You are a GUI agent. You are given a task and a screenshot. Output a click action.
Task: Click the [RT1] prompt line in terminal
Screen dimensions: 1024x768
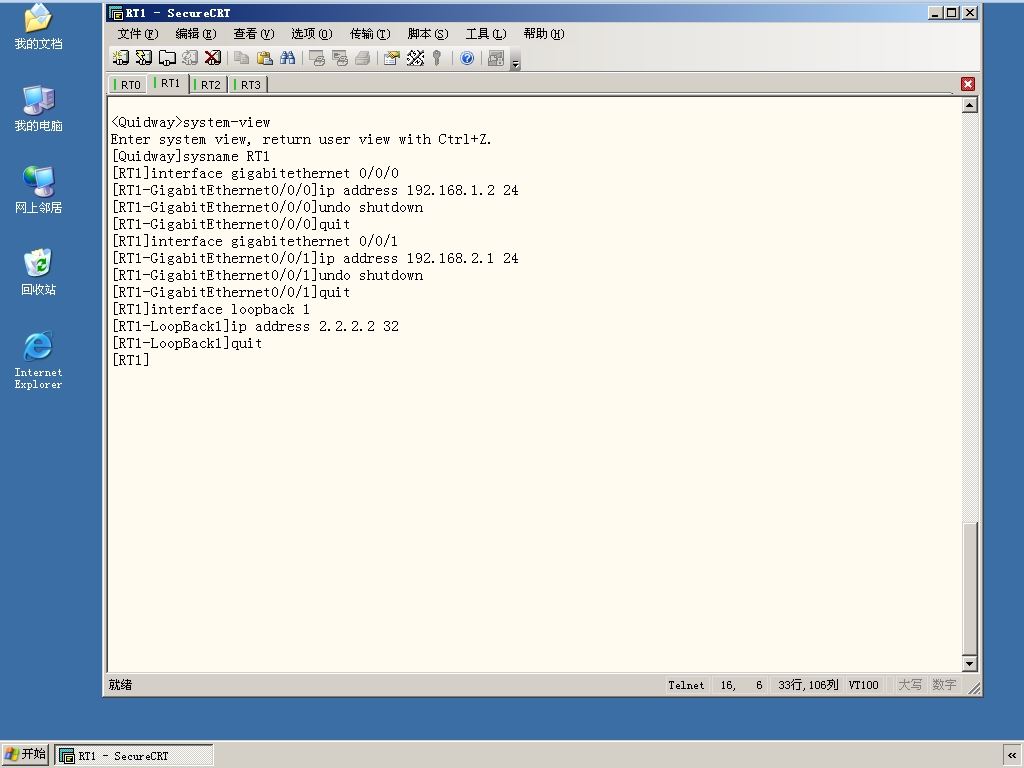[131, 360]
